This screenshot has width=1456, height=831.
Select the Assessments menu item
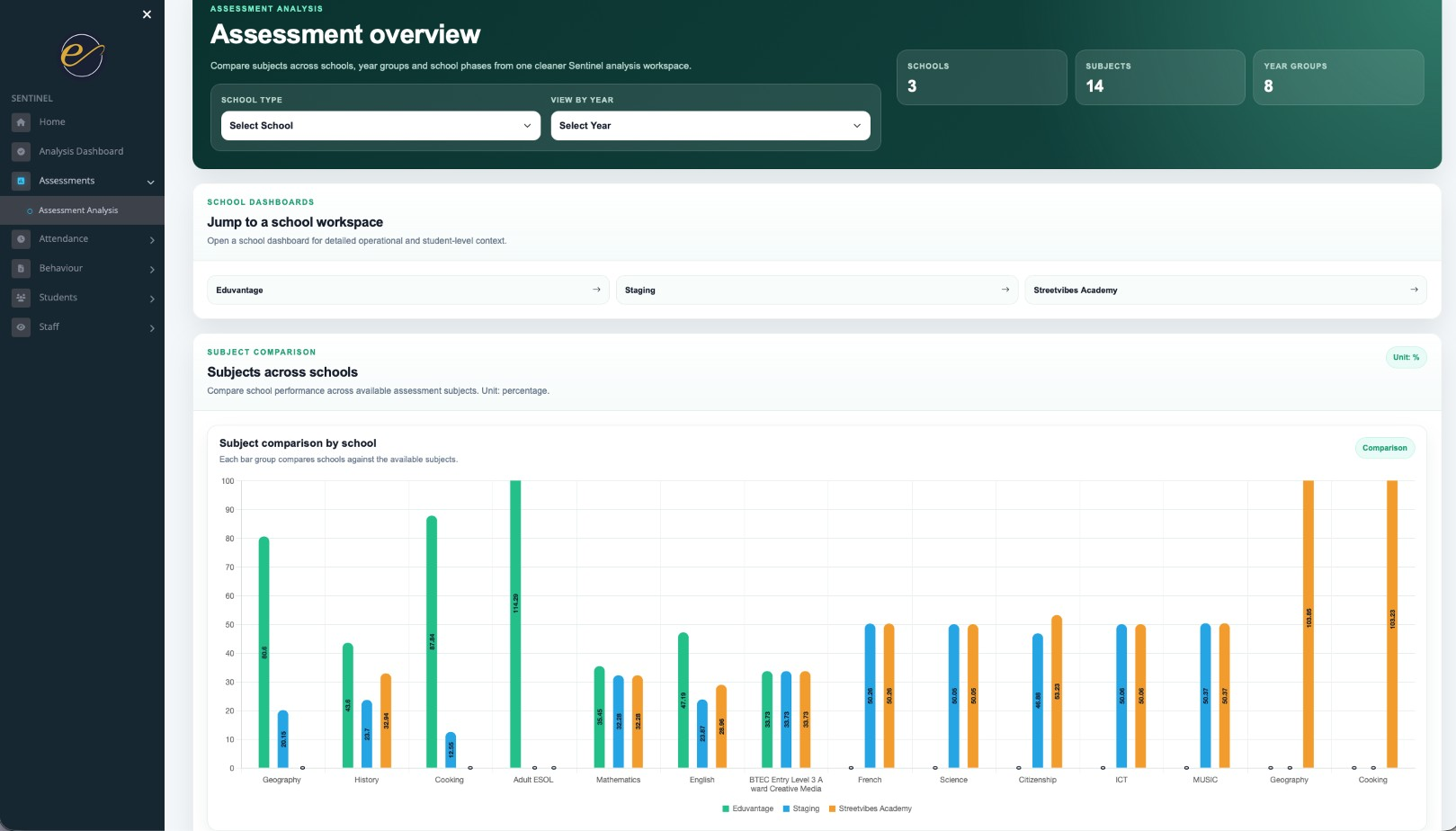[x=82, y=181]
